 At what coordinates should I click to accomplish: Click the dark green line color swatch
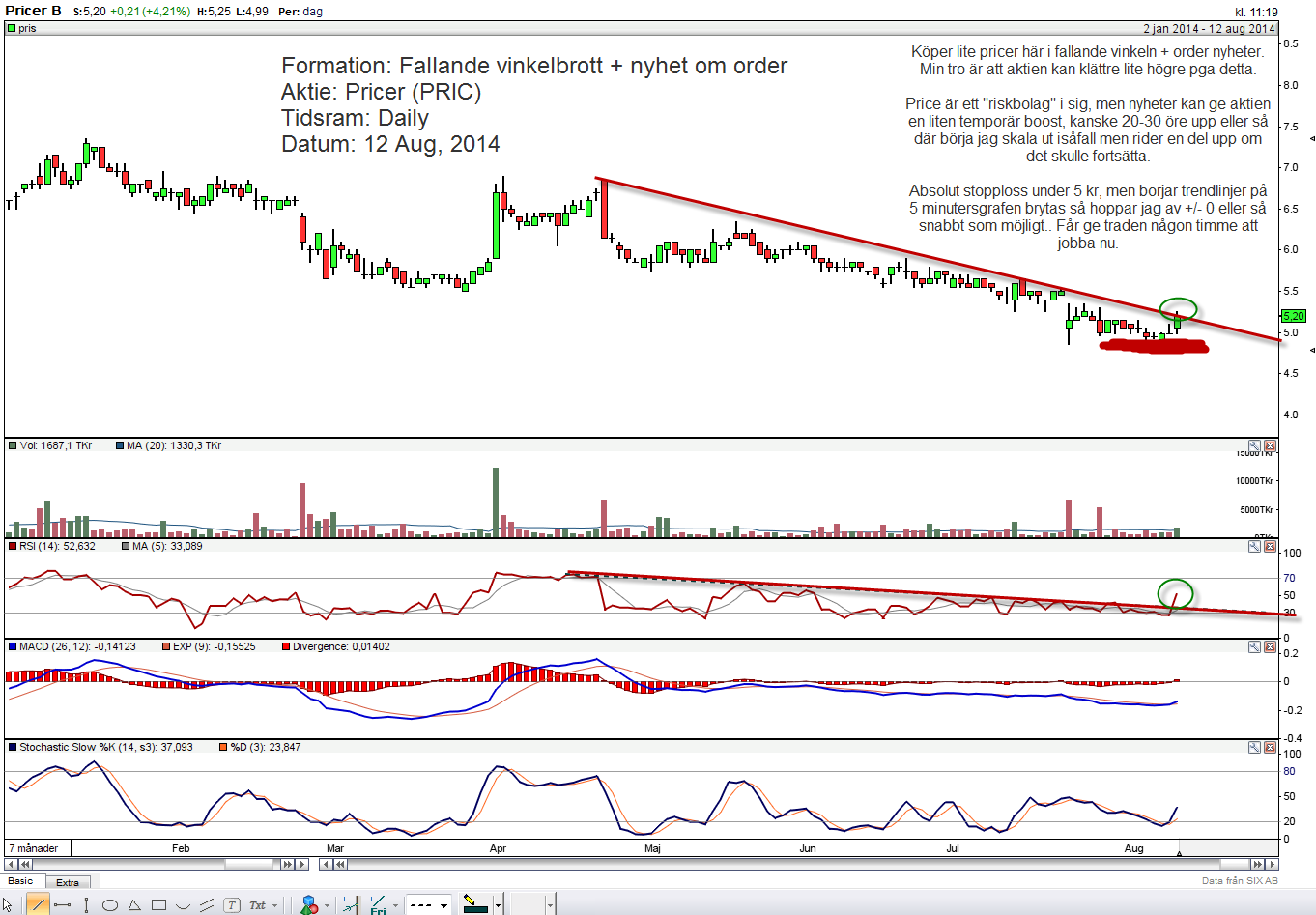coord(476,910)
